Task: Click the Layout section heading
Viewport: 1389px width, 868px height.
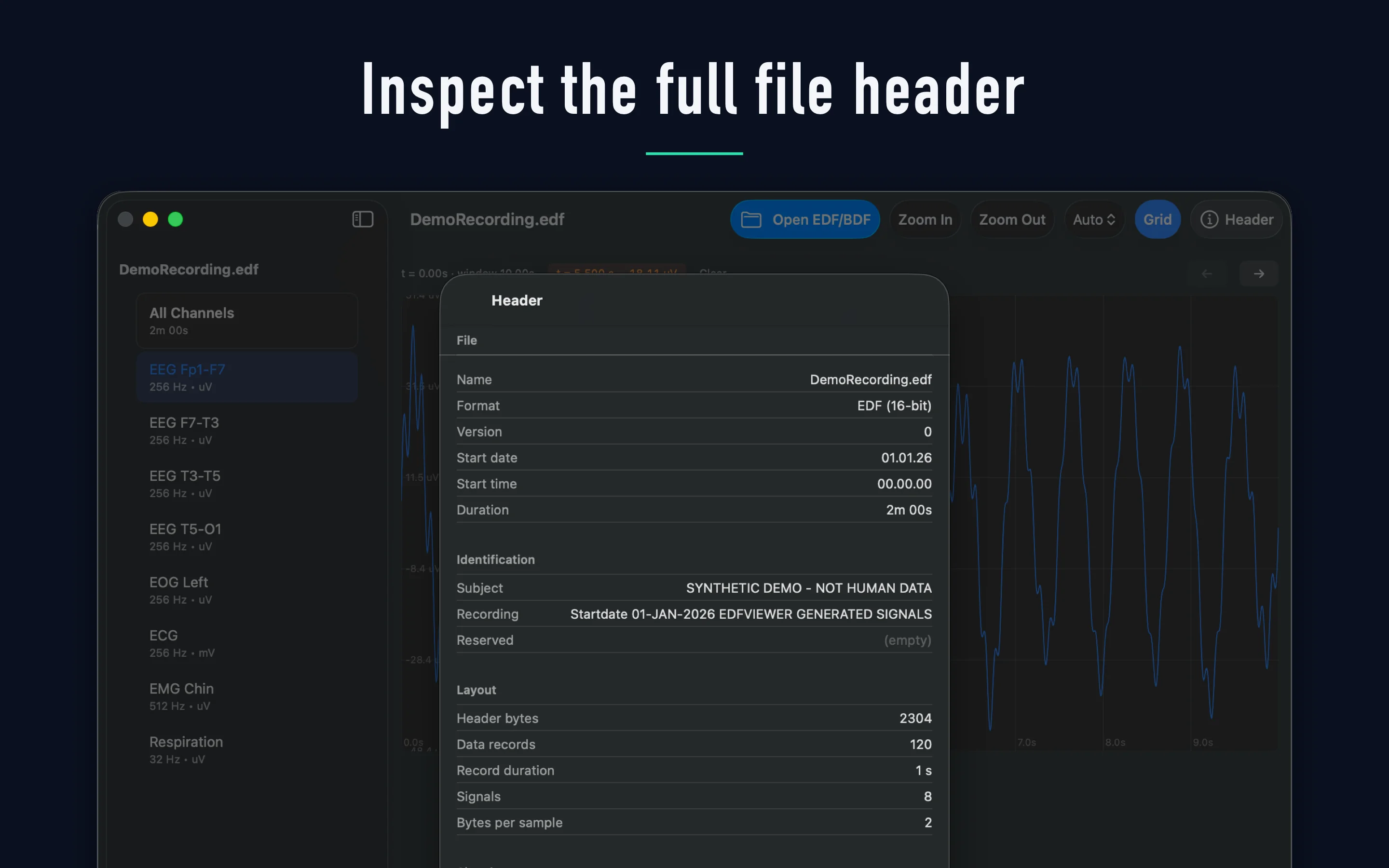Action: [x=476, y=690]
